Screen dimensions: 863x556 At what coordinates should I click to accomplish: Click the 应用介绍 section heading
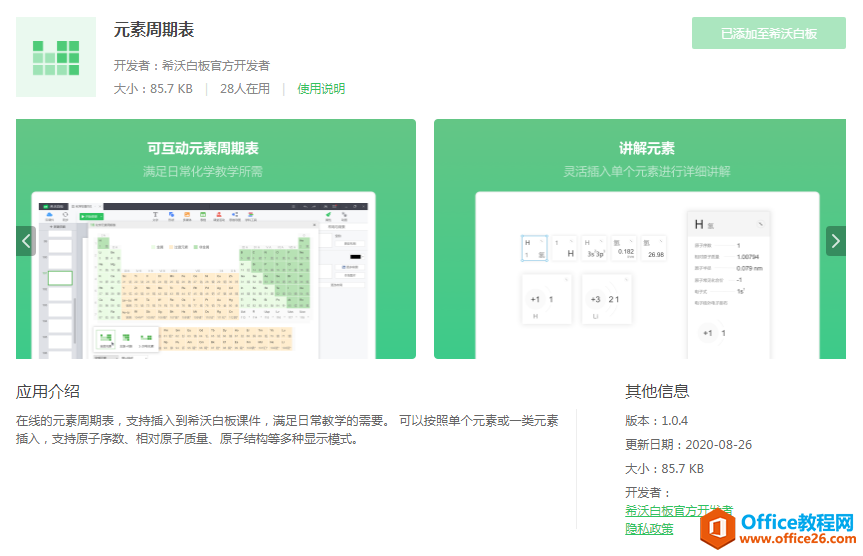48,391
